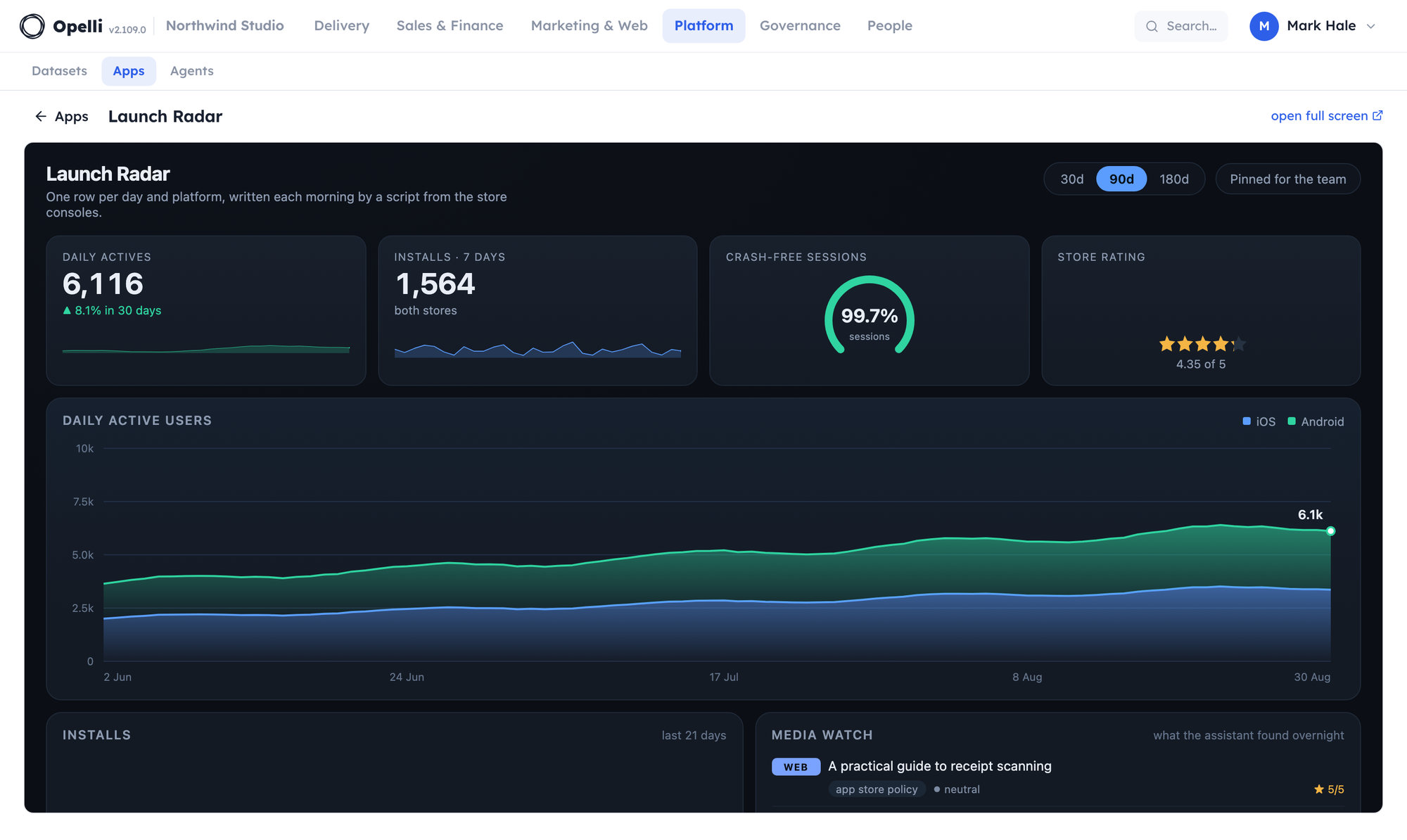This screenshot has height=840, width=1407.
Task: Click 'what the assistant found overnight' text
Action: (x=1248, y=735)
